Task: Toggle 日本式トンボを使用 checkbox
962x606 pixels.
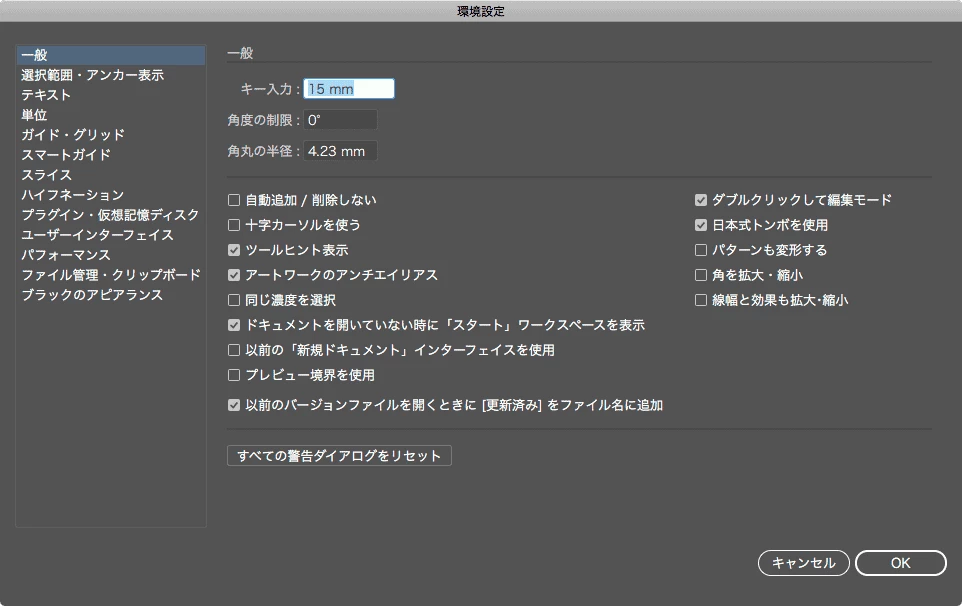Action: click(701, 225)
